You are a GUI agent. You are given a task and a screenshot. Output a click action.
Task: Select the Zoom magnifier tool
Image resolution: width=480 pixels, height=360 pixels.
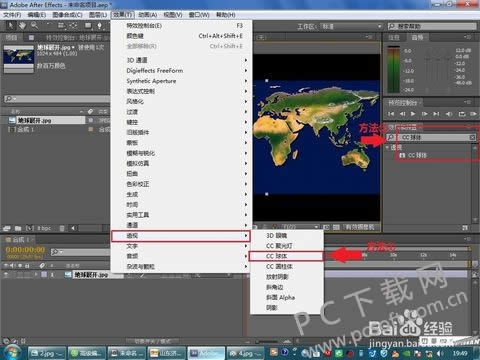click(x=34, y=25)
